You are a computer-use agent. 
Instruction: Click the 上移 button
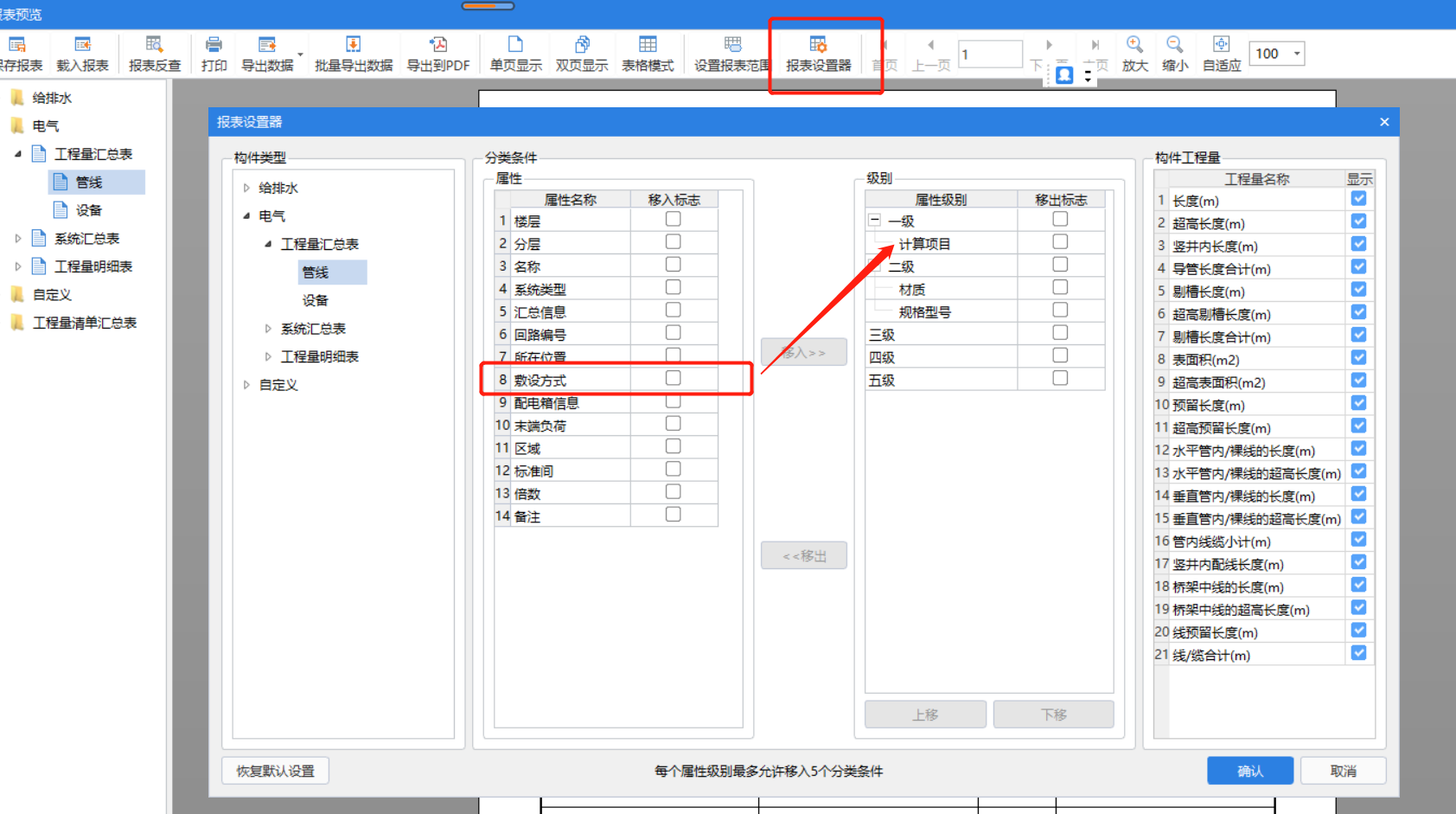pos(925,715)
